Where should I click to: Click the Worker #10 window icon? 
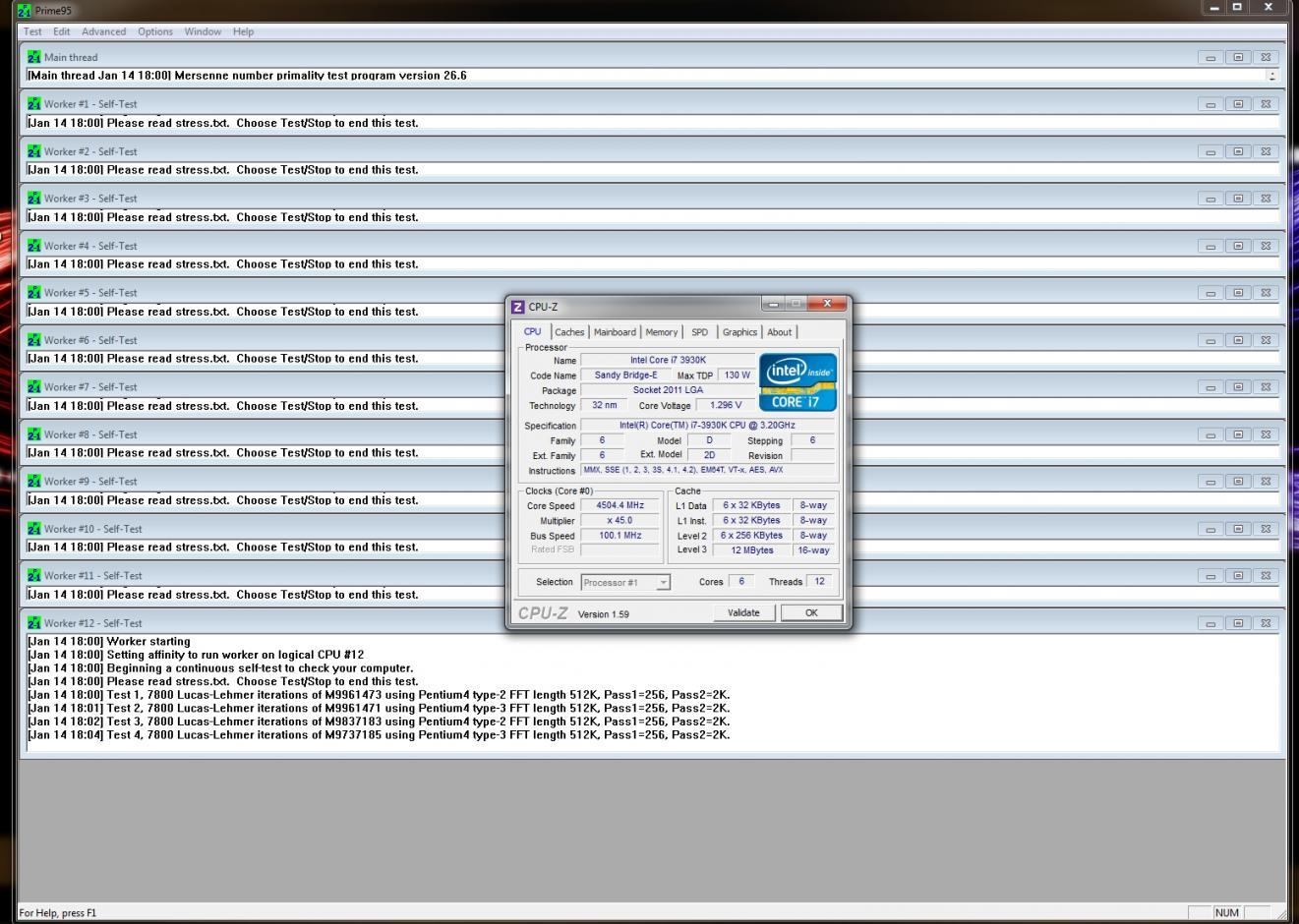(34, 529)
